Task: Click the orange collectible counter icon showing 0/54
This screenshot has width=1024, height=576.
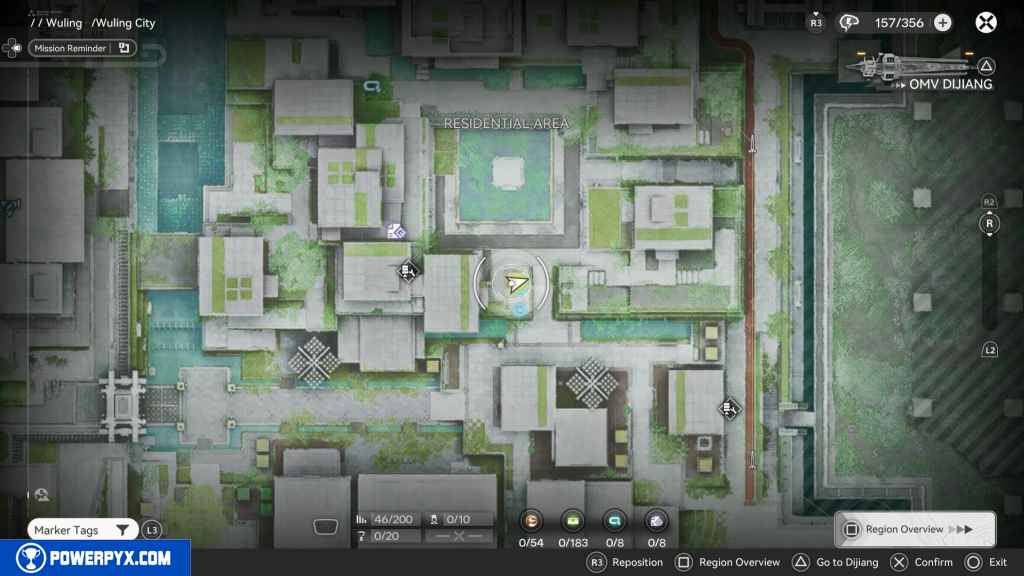Action: pyautogui.click(x=532, y=520)
